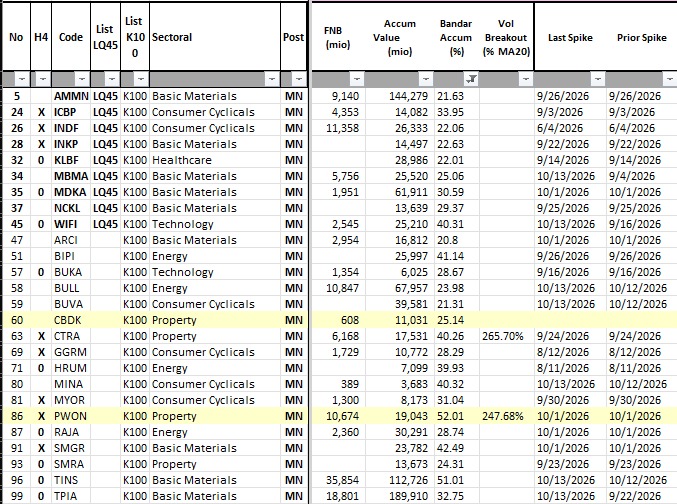Click the MBMA code cell
The width and height of the screenshot is (677, 504).
(71, 176)
